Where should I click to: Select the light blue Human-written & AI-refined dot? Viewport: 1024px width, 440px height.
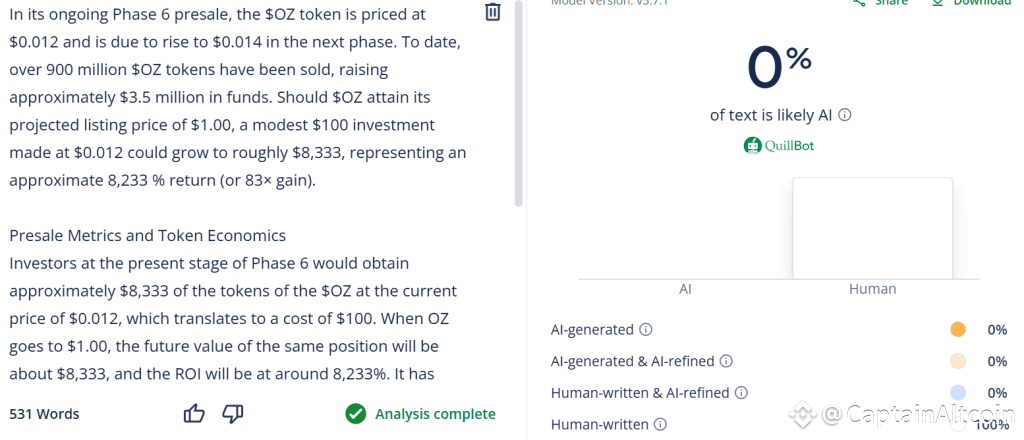click(958, 393)
